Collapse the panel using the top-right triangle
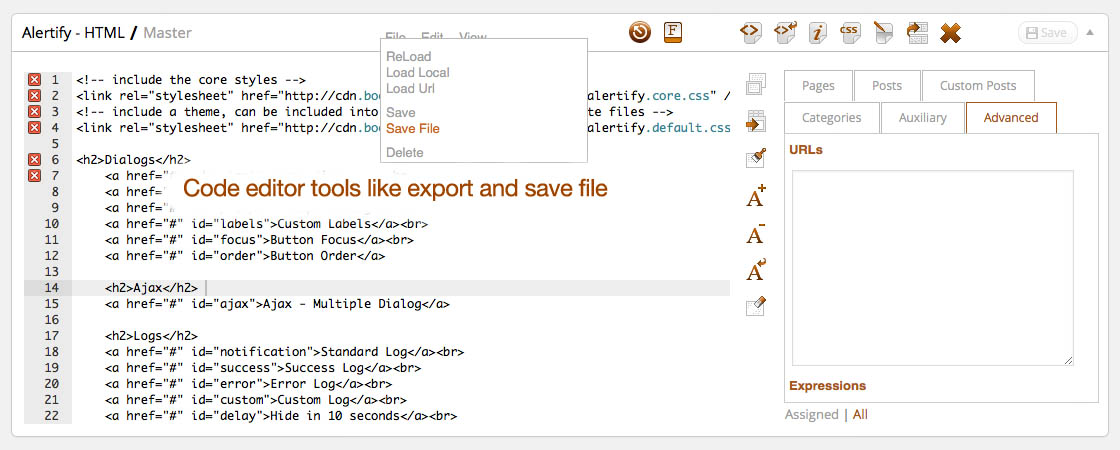1120x450 pixels. (1089, 32)
